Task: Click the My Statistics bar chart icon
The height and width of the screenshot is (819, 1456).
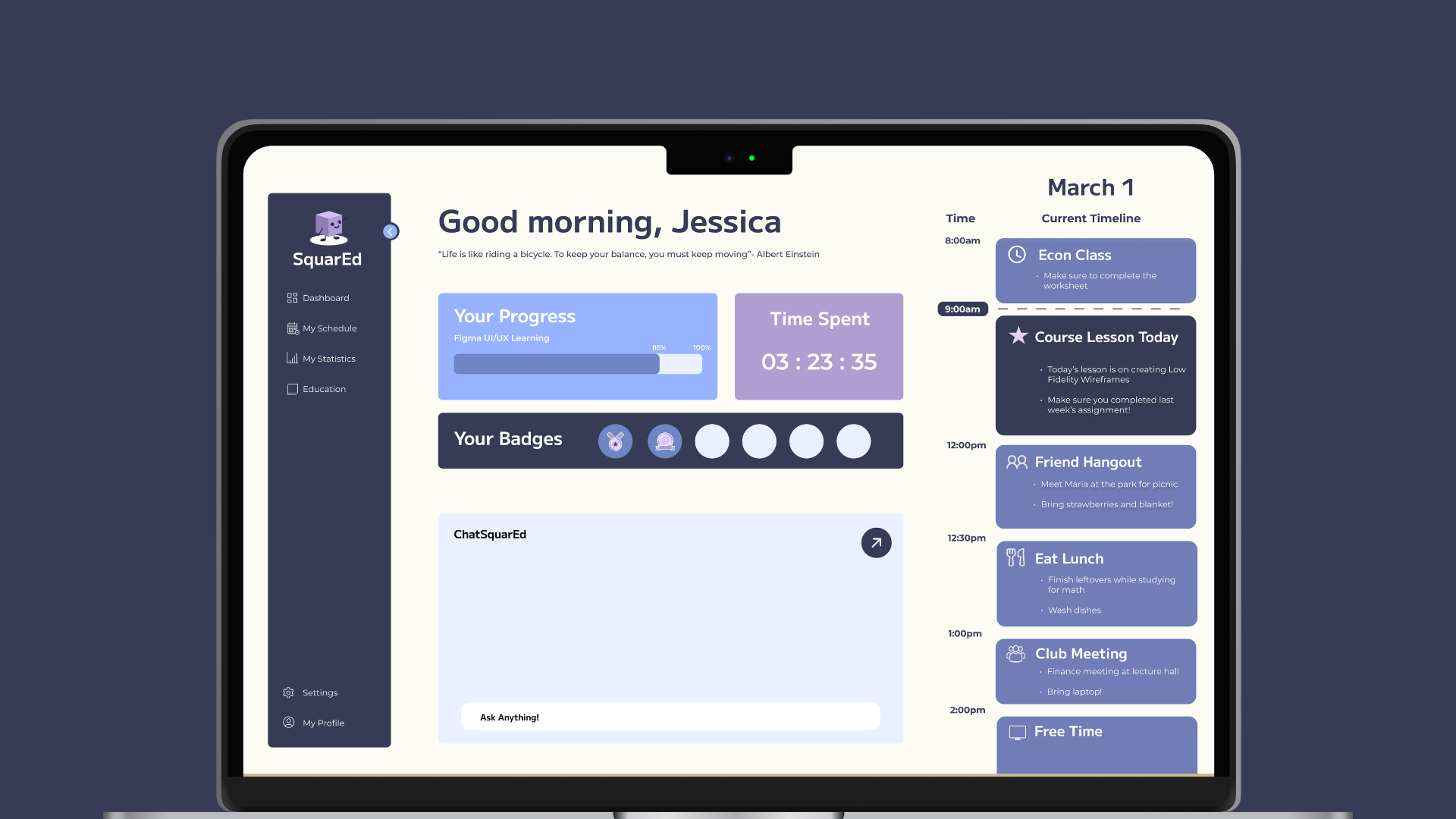Action: [x=292, y=359]
